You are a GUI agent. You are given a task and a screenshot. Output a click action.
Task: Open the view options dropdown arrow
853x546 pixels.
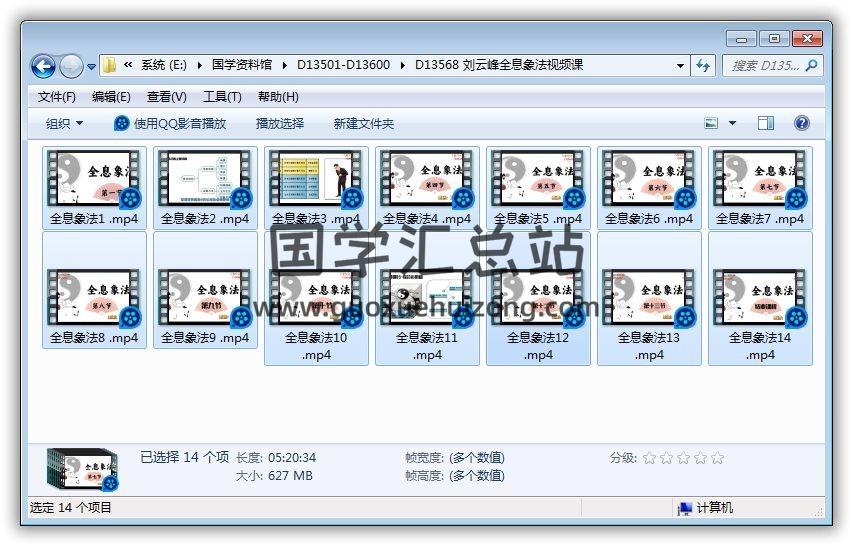click(732, 123)
